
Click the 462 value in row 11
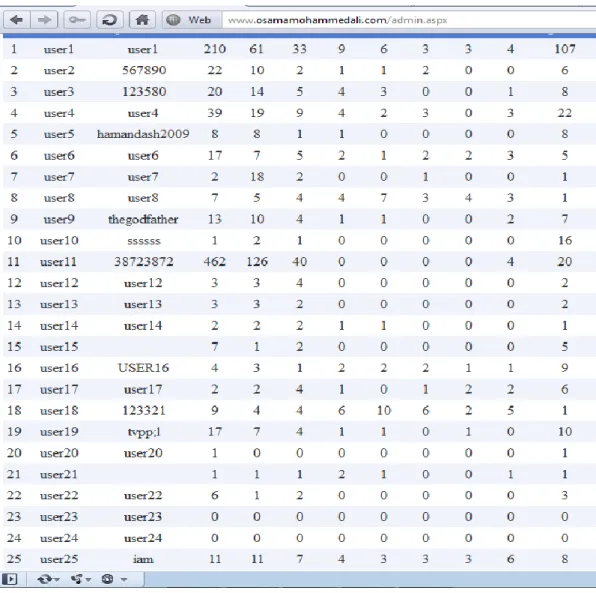tap(214, 262)
